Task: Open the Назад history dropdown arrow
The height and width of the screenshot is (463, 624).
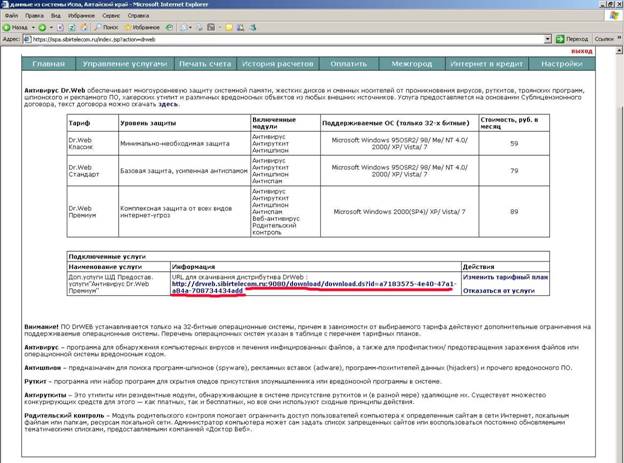Action: click(x=33, y=27)
